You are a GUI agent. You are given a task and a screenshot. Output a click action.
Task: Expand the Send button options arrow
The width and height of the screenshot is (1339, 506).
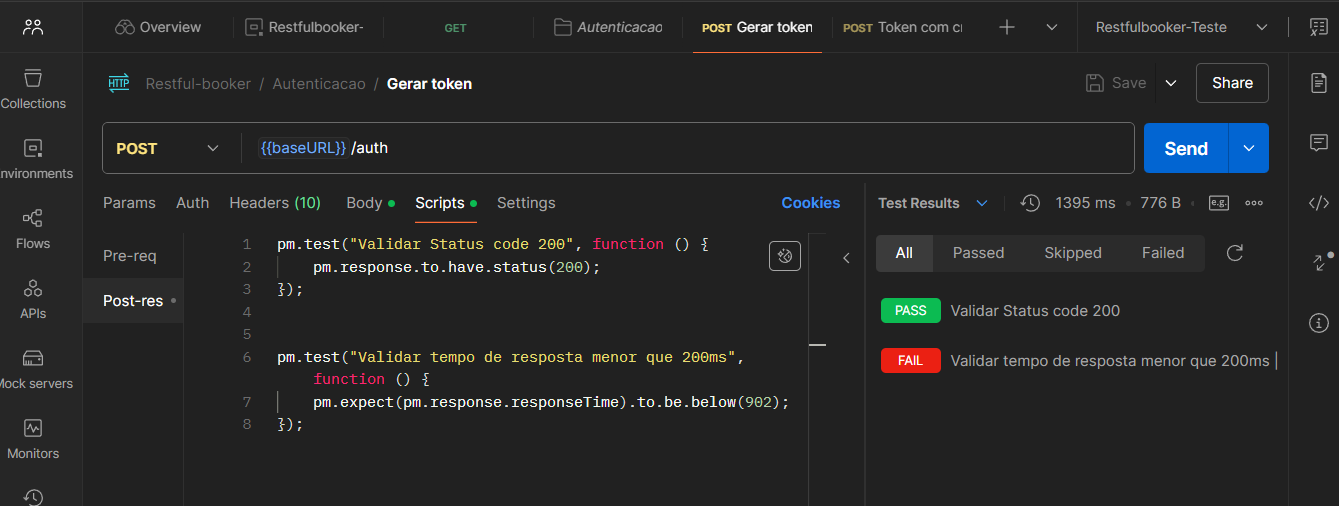(1249, 149)
